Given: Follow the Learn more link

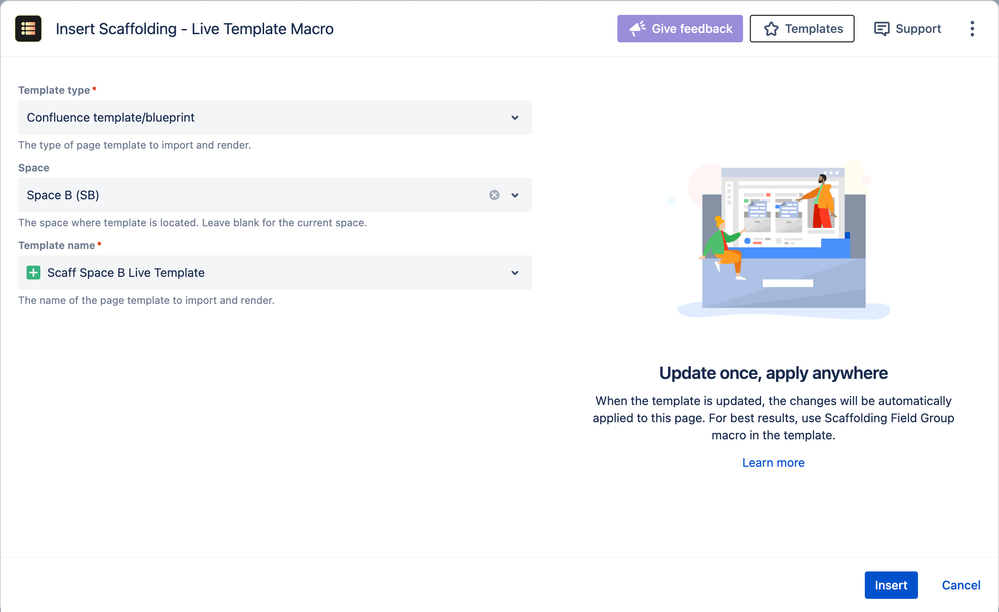Looking at the screenshot, I should [773, 462].
